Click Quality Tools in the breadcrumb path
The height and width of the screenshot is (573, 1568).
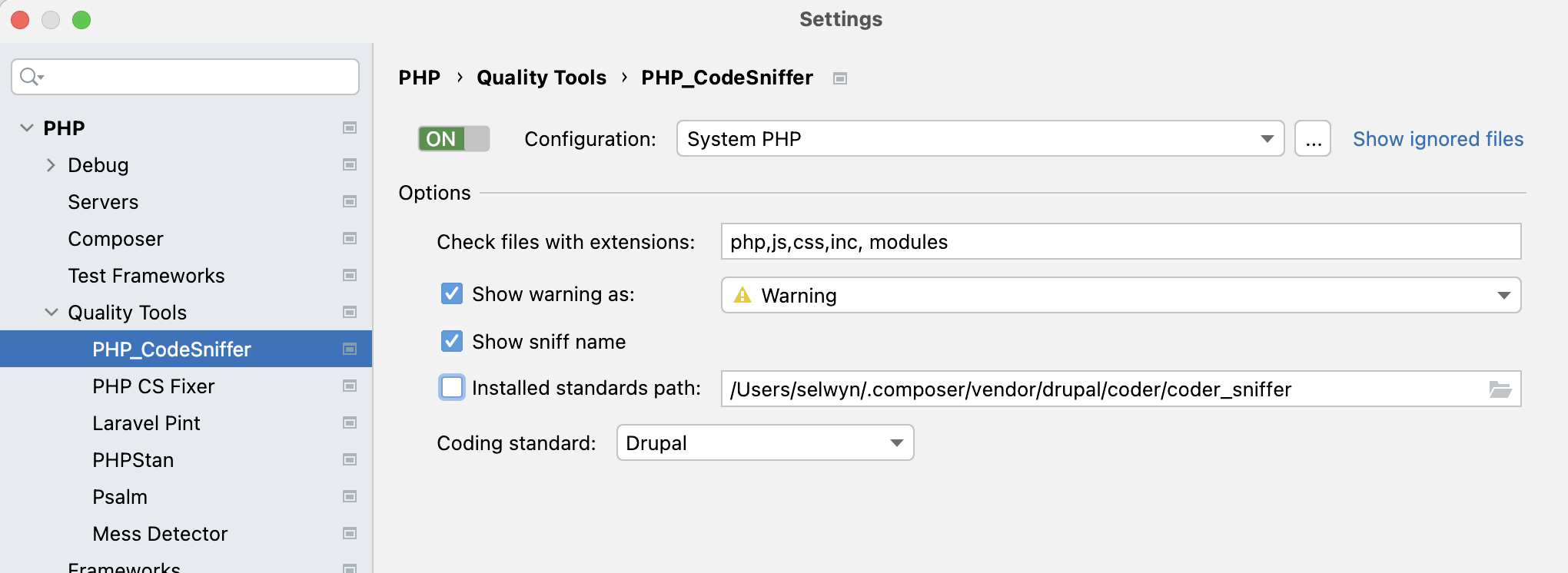coord(542,78)
